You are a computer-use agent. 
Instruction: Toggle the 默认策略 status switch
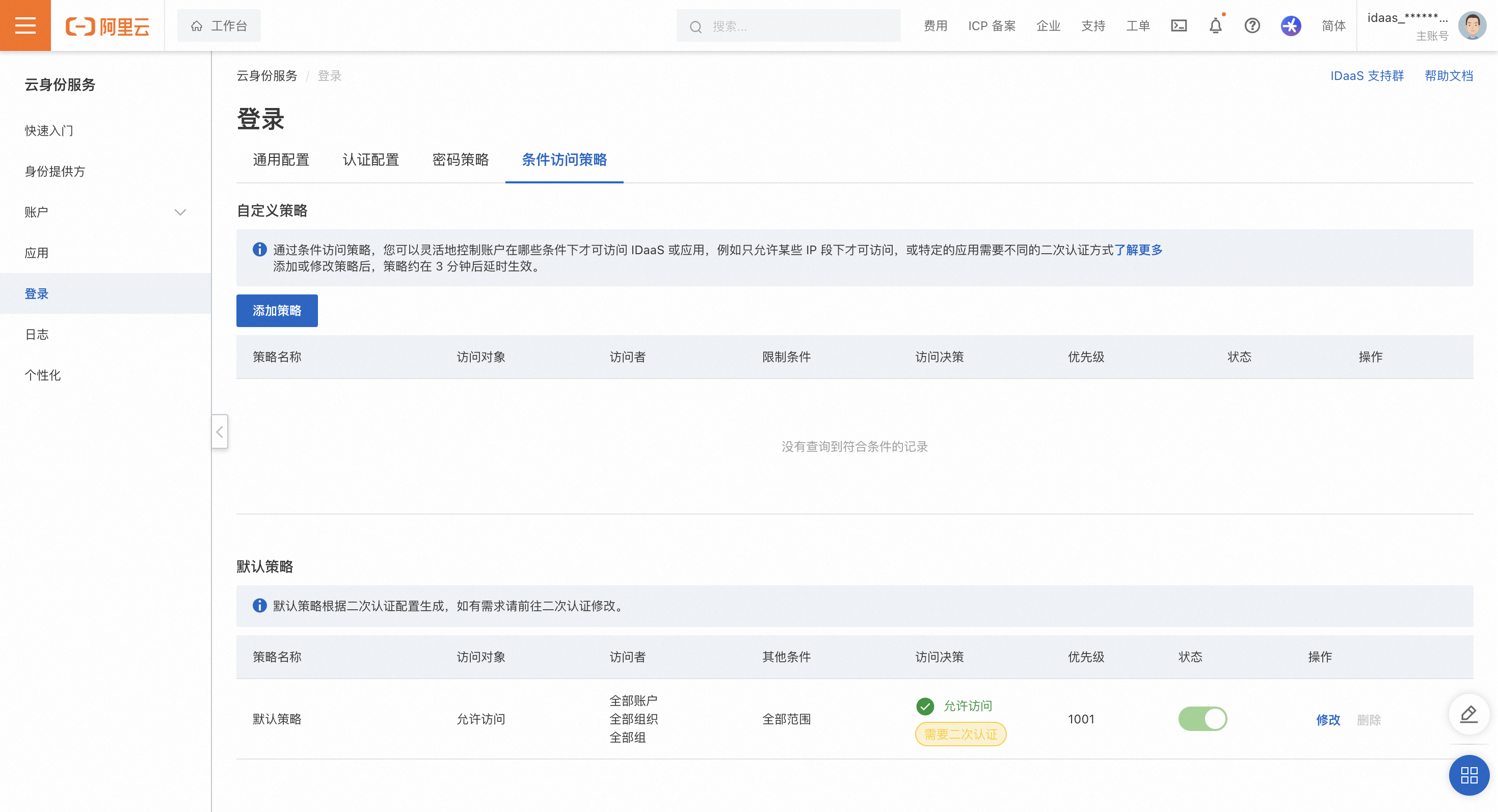coord(1202,719)
